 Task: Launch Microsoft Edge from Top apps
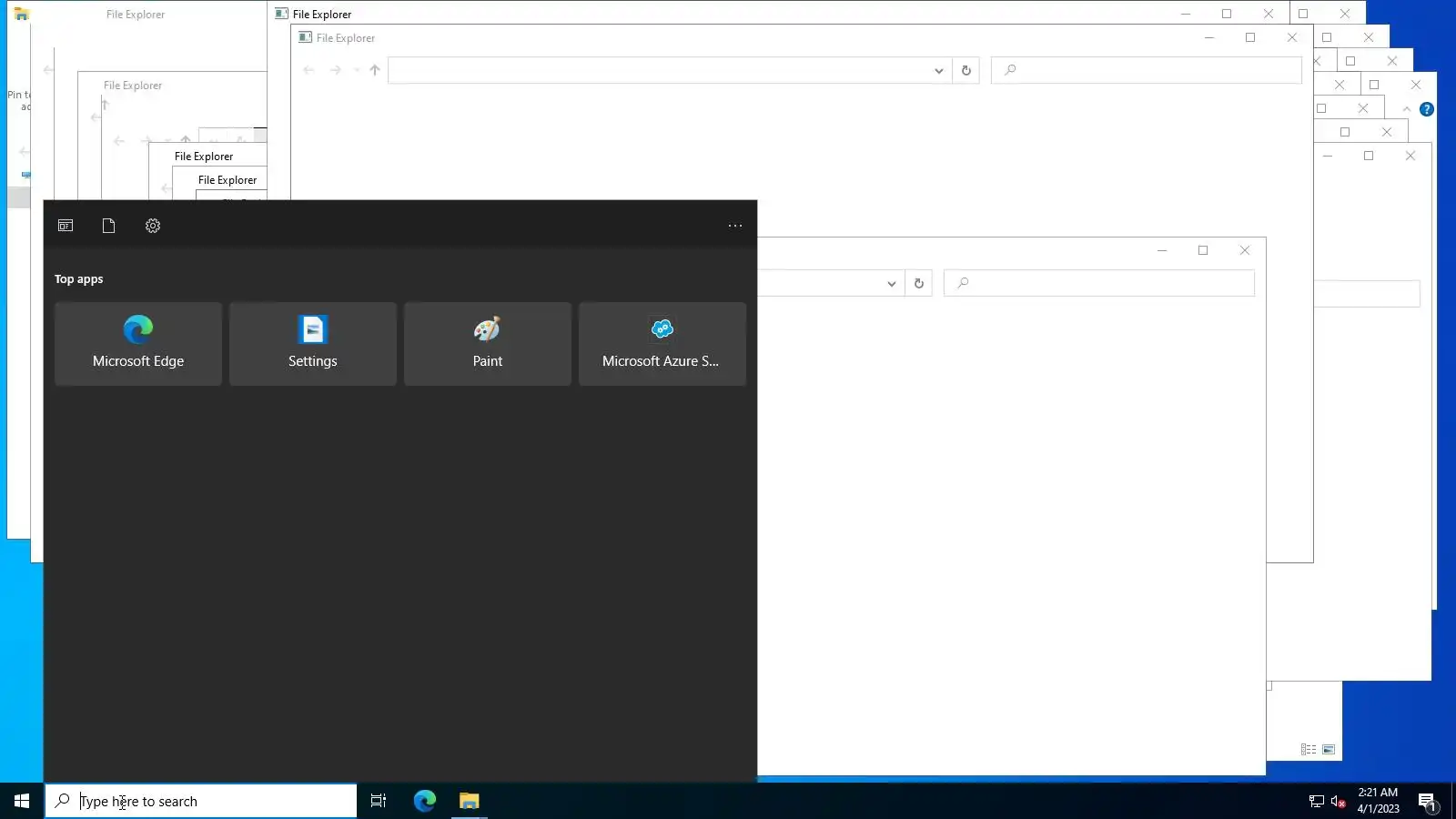(x=138, y=344)
